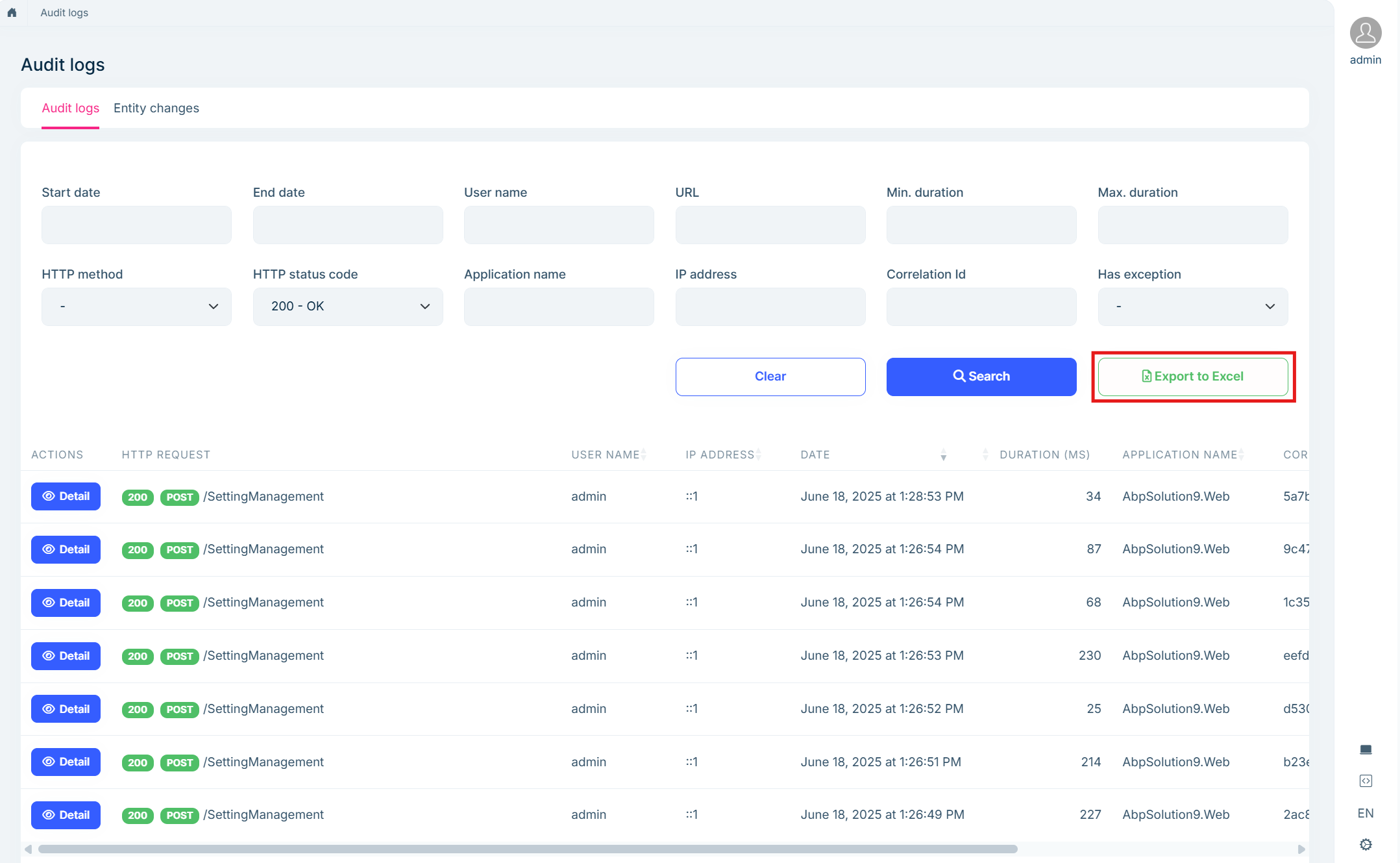Image resolution: width=1400 pixels, height=863 pixels.
Task: Click the code brackets icon in sidebar
Action: [x=1366, y=781]
